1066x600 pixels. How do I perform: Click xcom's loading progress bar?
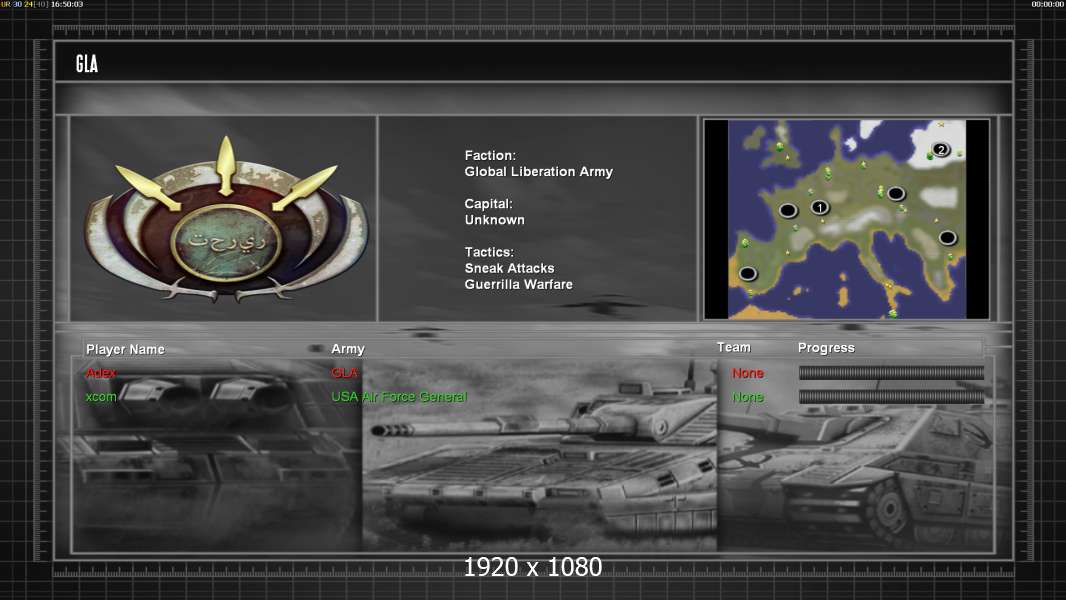pos(891,397)
